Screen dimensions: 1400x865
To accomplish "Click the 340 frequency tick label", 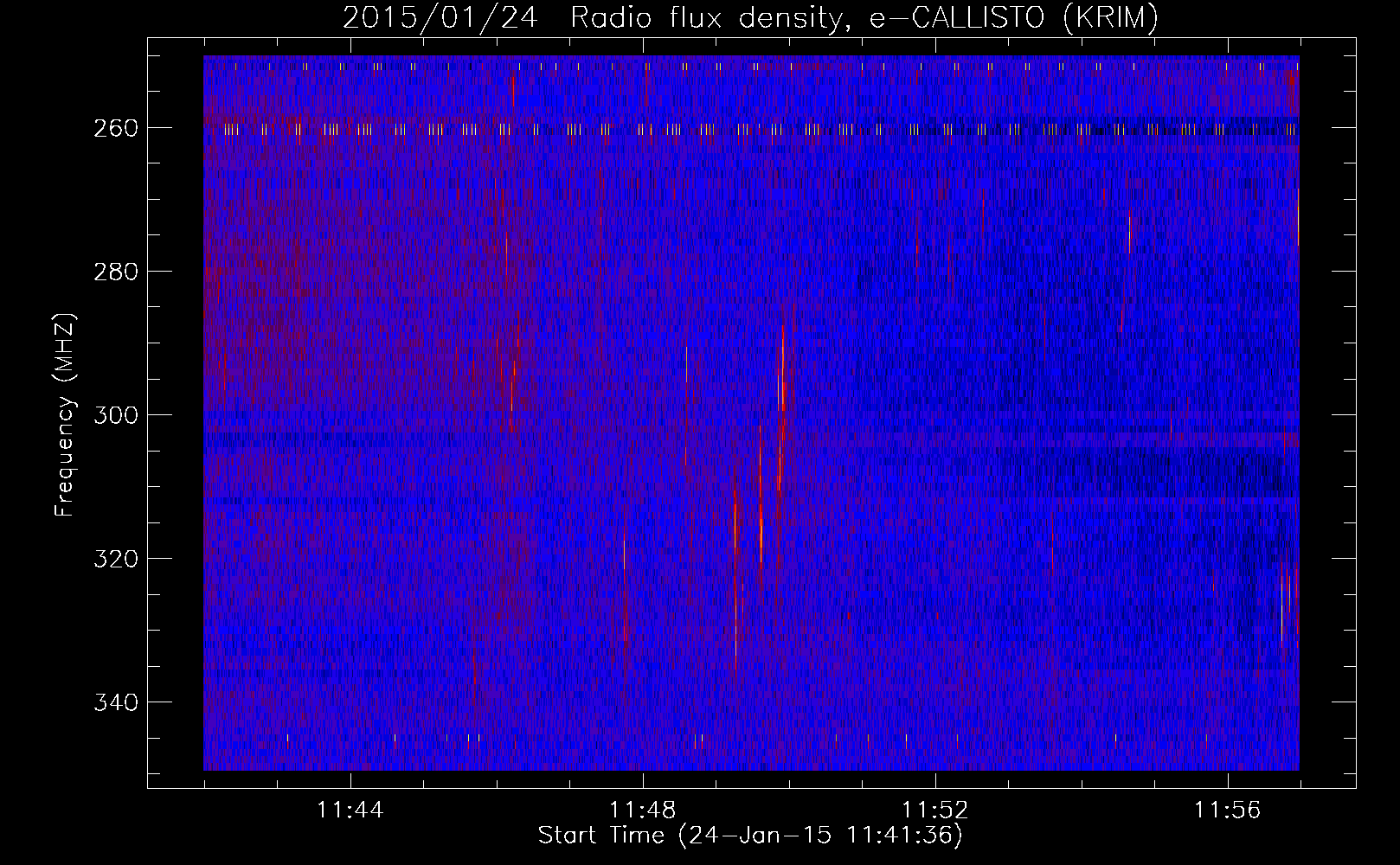I will (x=115, y=702).
